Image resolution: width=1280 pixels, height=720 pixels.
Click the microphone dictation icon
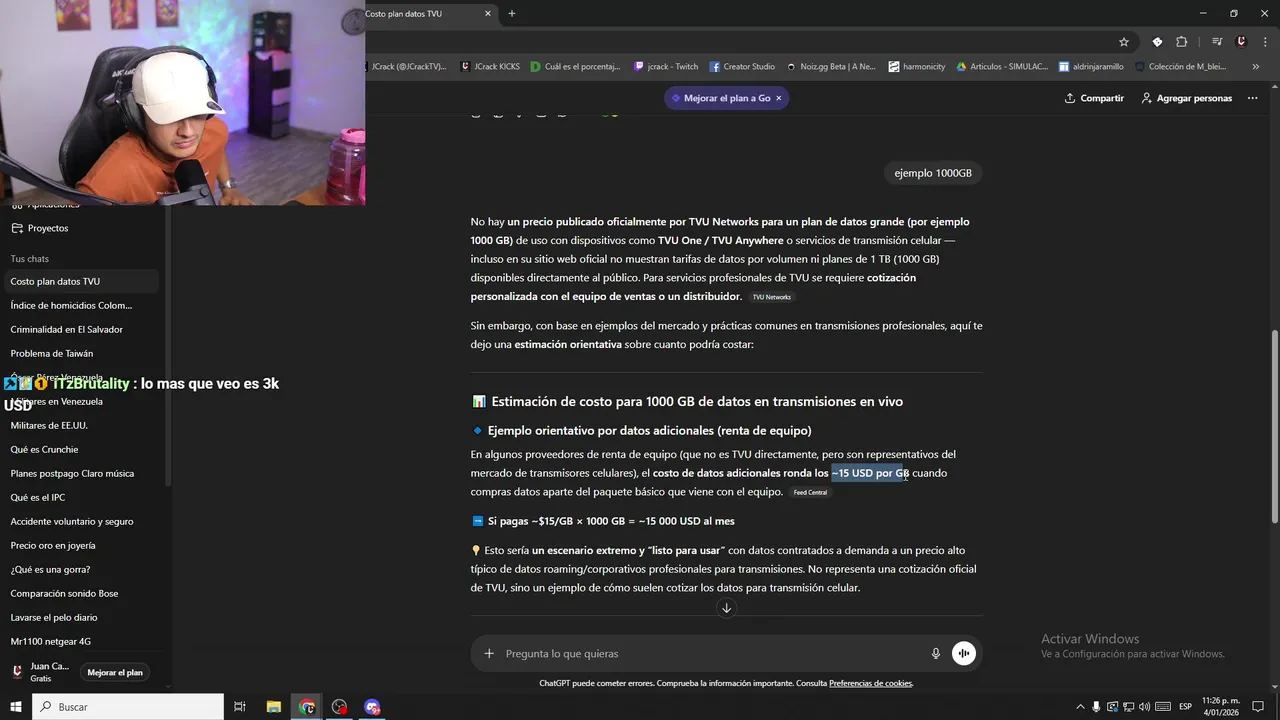pos(936,654)
